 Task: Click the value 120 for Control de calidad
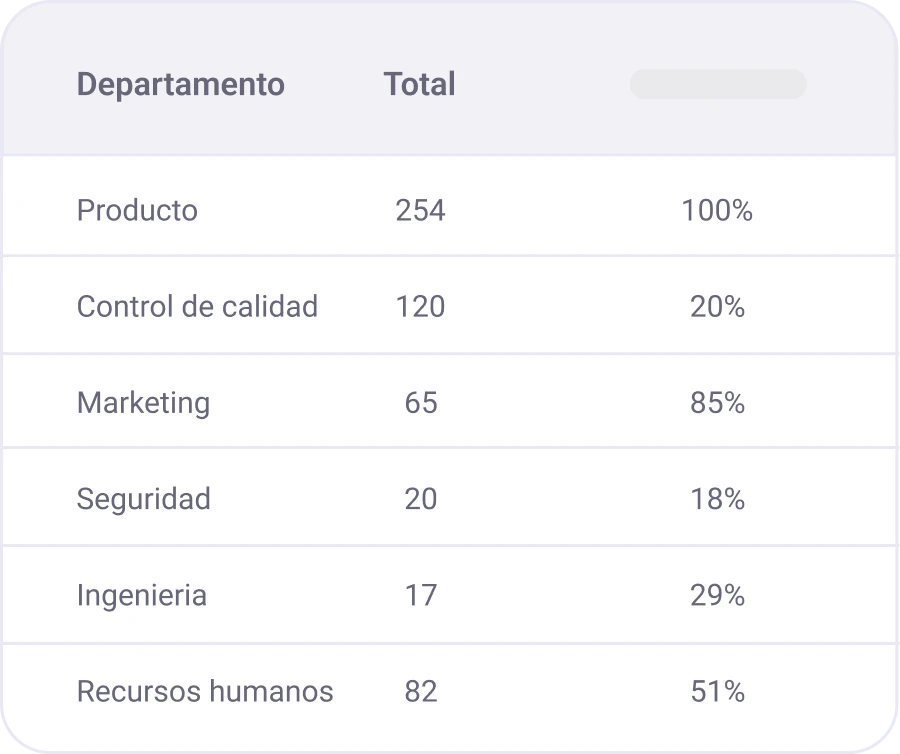tap(421, 307)
